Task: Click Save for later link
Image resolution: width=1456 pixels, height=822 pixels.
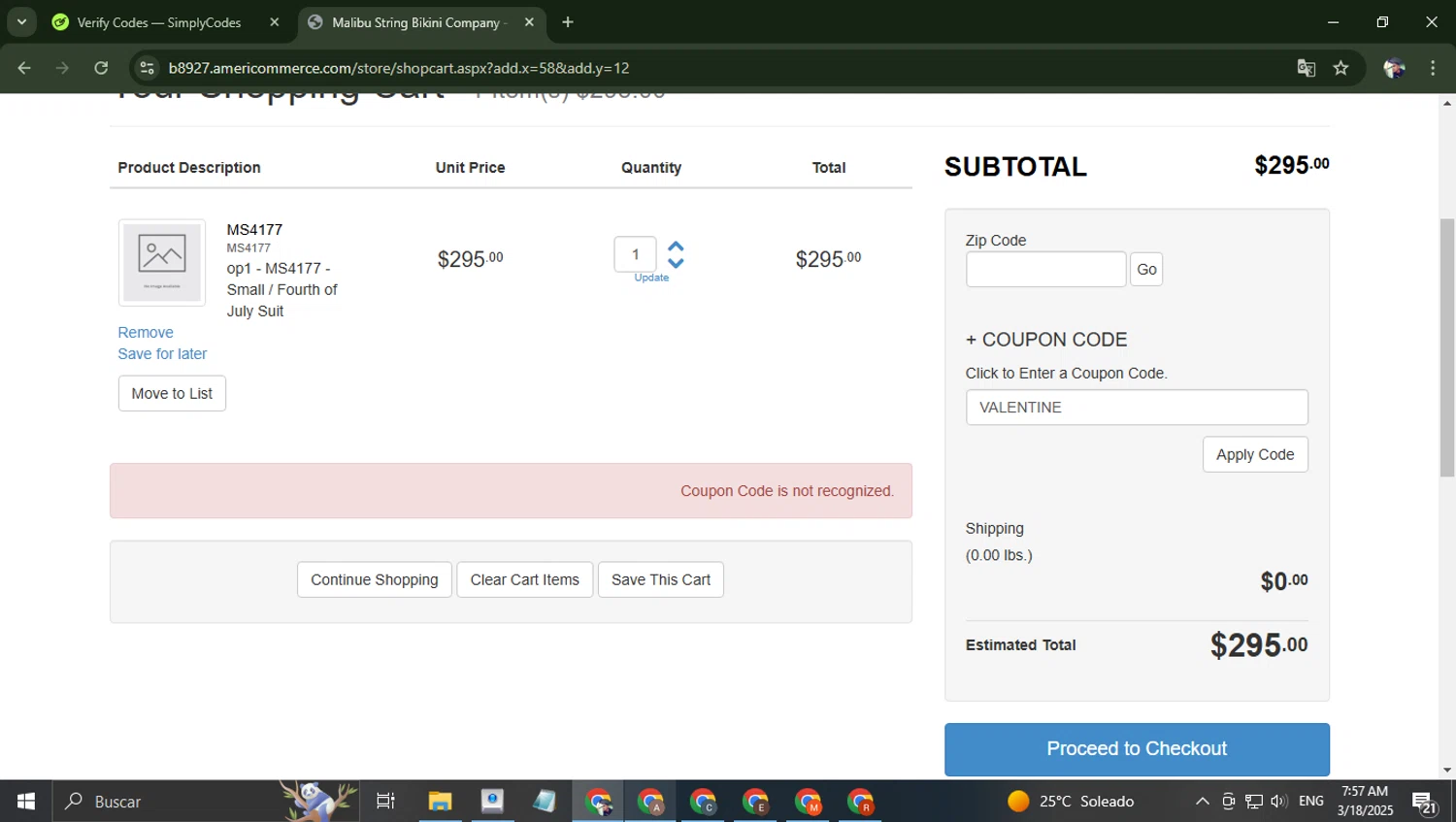Action: click(x=162, y=354)
